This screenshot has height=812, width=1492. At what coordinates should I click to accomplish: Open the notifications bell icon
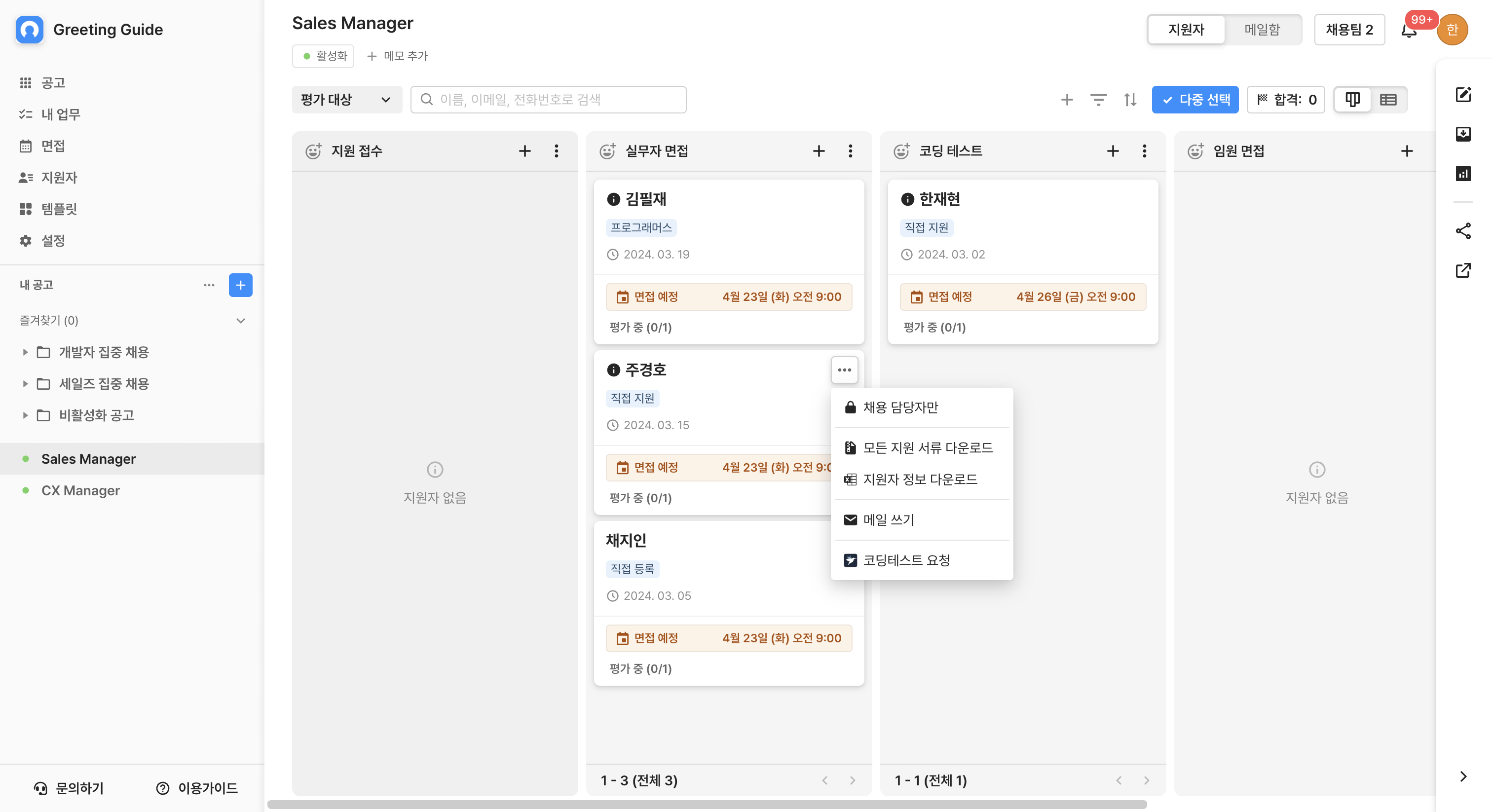tap(1409, 30)
